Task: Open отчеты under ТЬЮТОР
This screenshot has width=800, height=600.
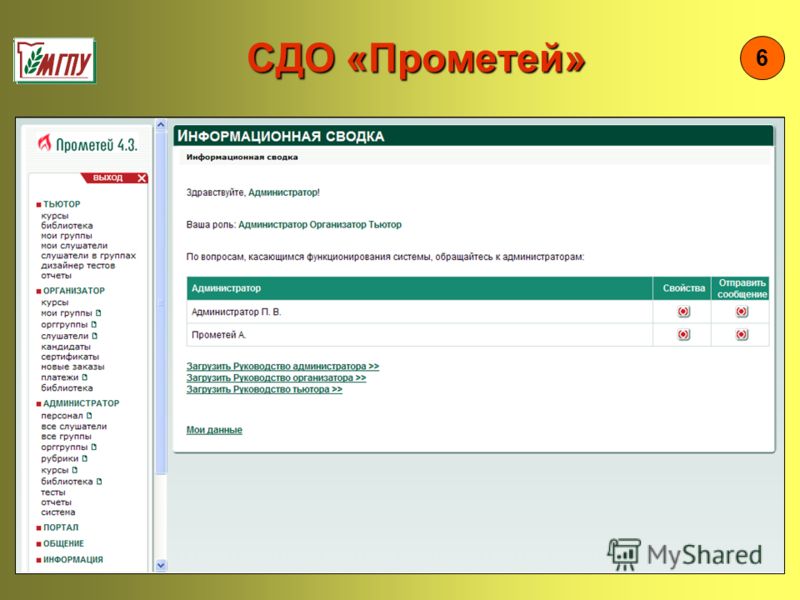Action: point(56,276)
